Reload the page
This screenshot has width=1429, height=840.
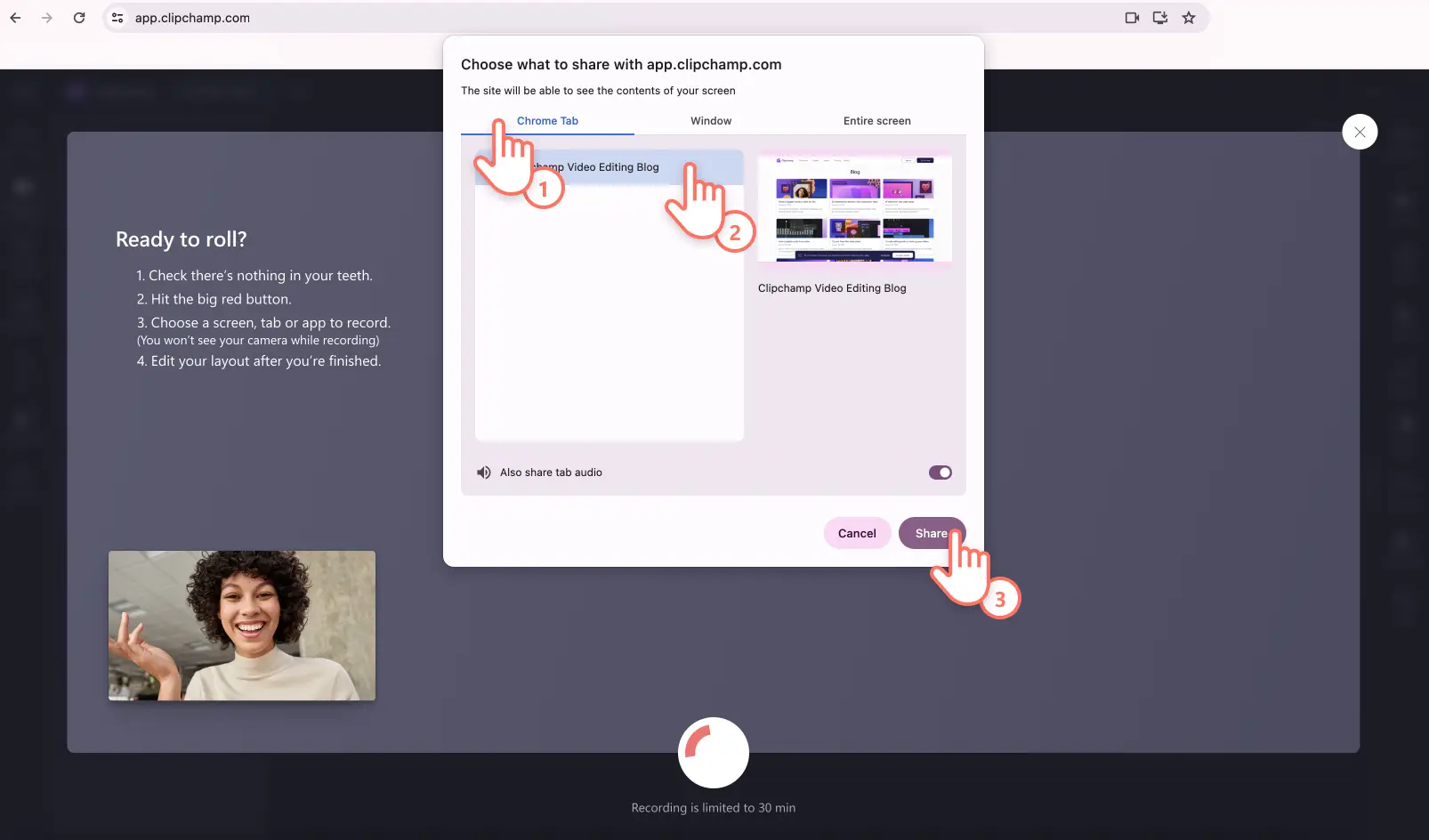click(x=79, y=18)
